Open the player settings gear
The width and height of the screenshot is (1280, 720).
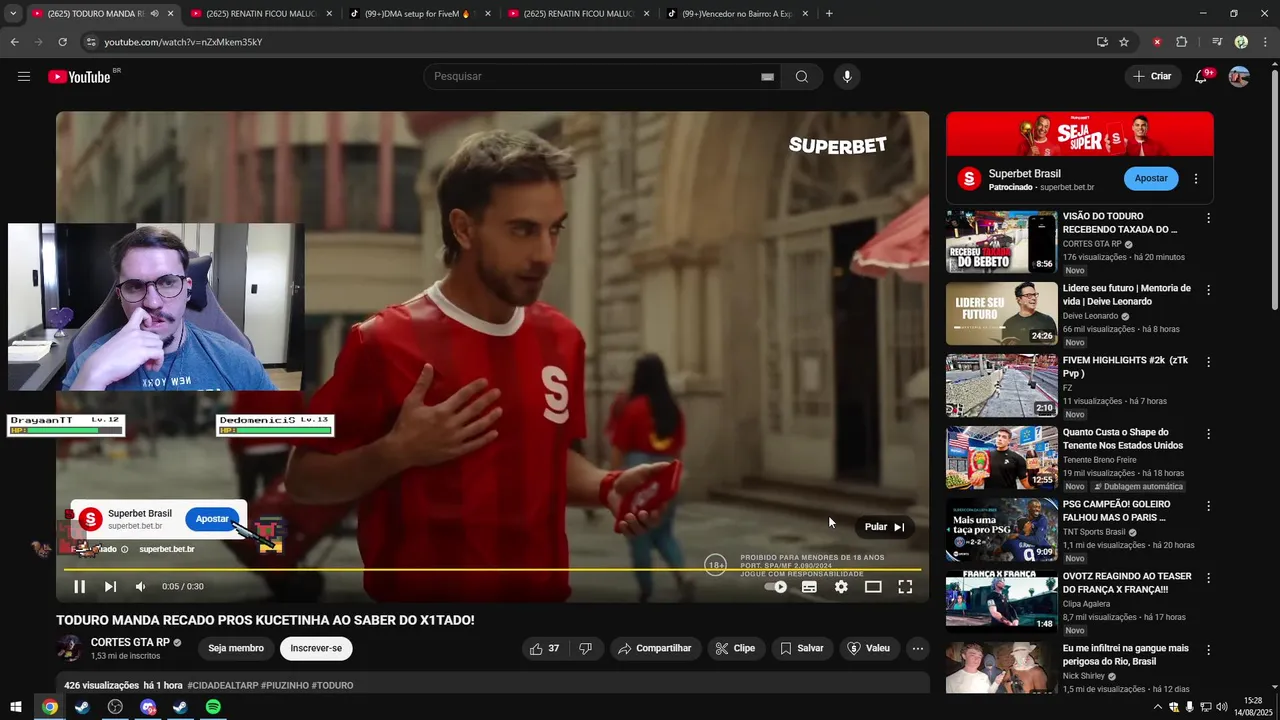pos(841,587)
